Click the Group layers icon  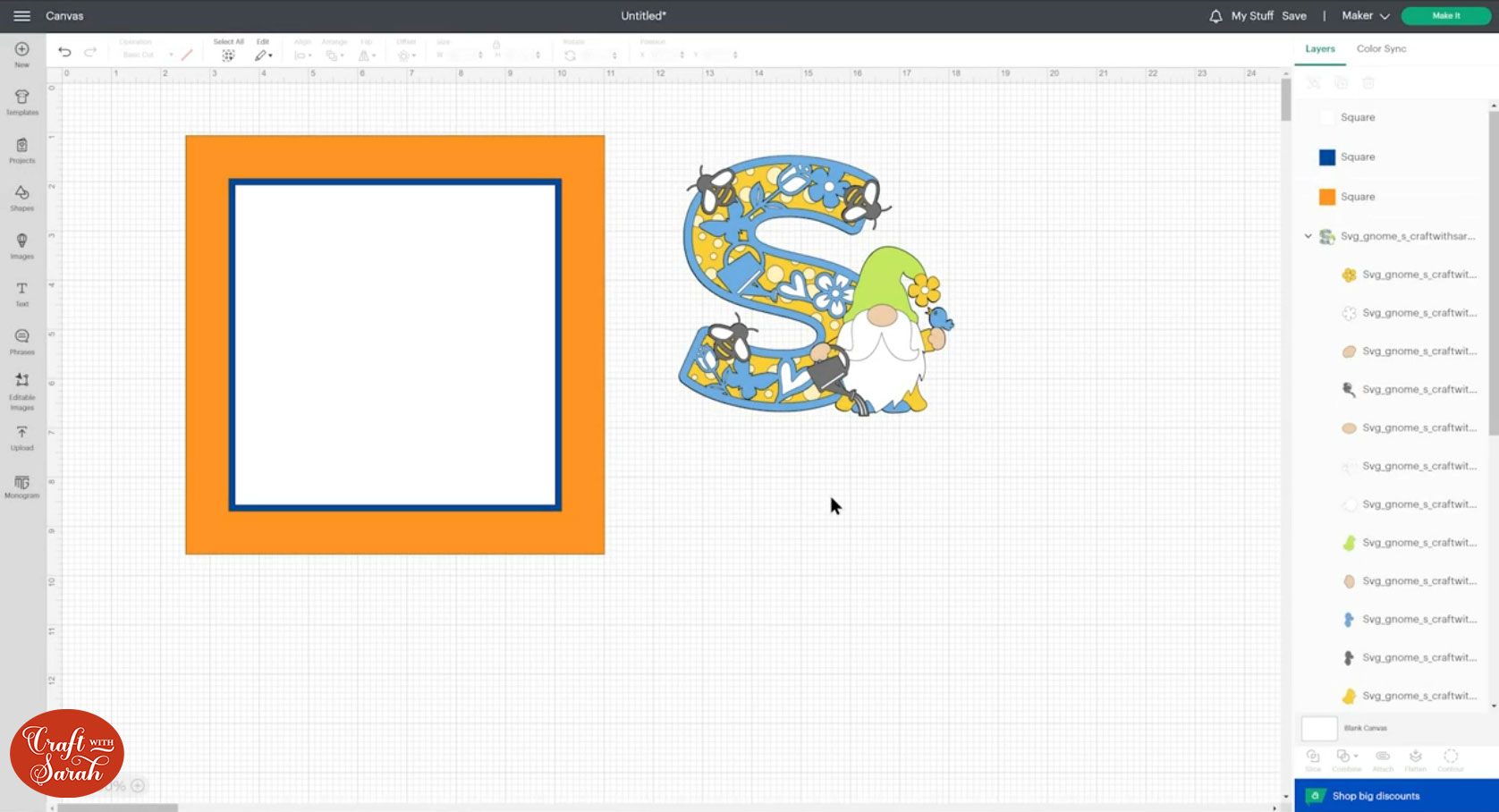point(1313,83)
